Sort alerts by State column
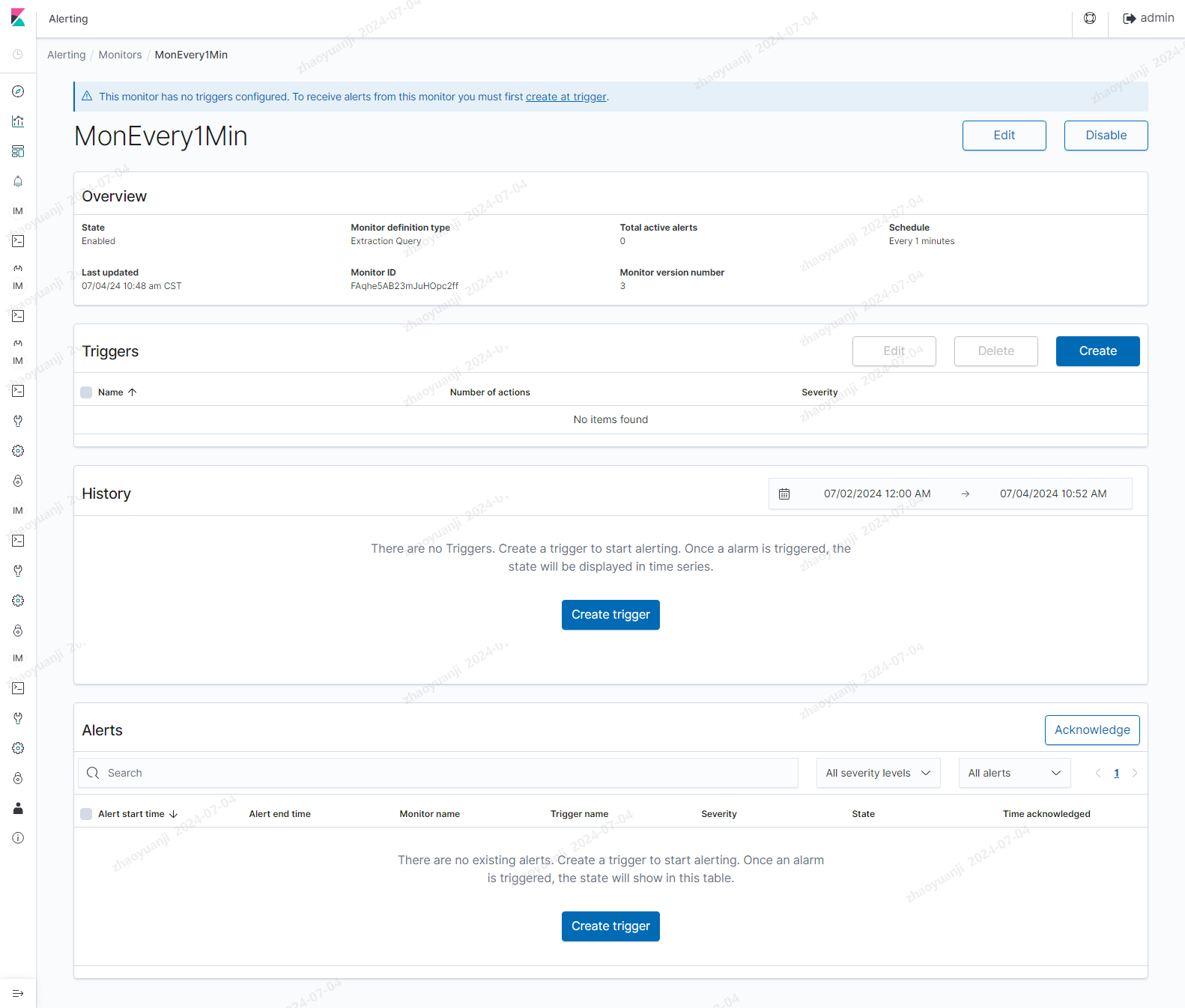 863,814
